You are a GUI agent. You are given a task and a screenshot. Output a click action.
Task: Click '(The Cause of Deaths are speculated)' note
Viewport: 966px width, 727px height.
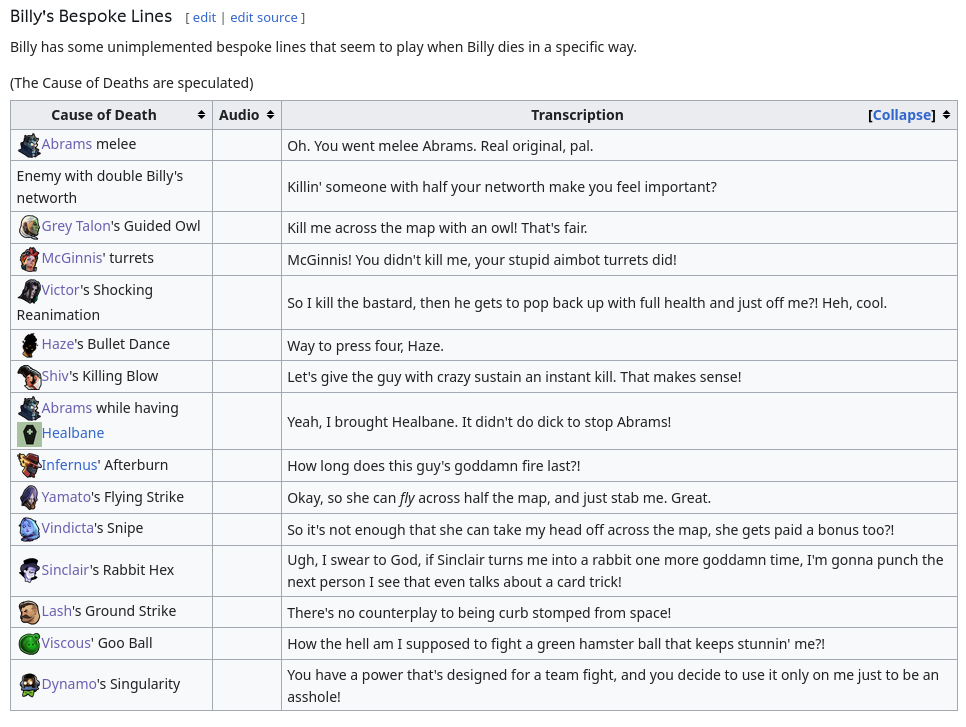point(132,83)
